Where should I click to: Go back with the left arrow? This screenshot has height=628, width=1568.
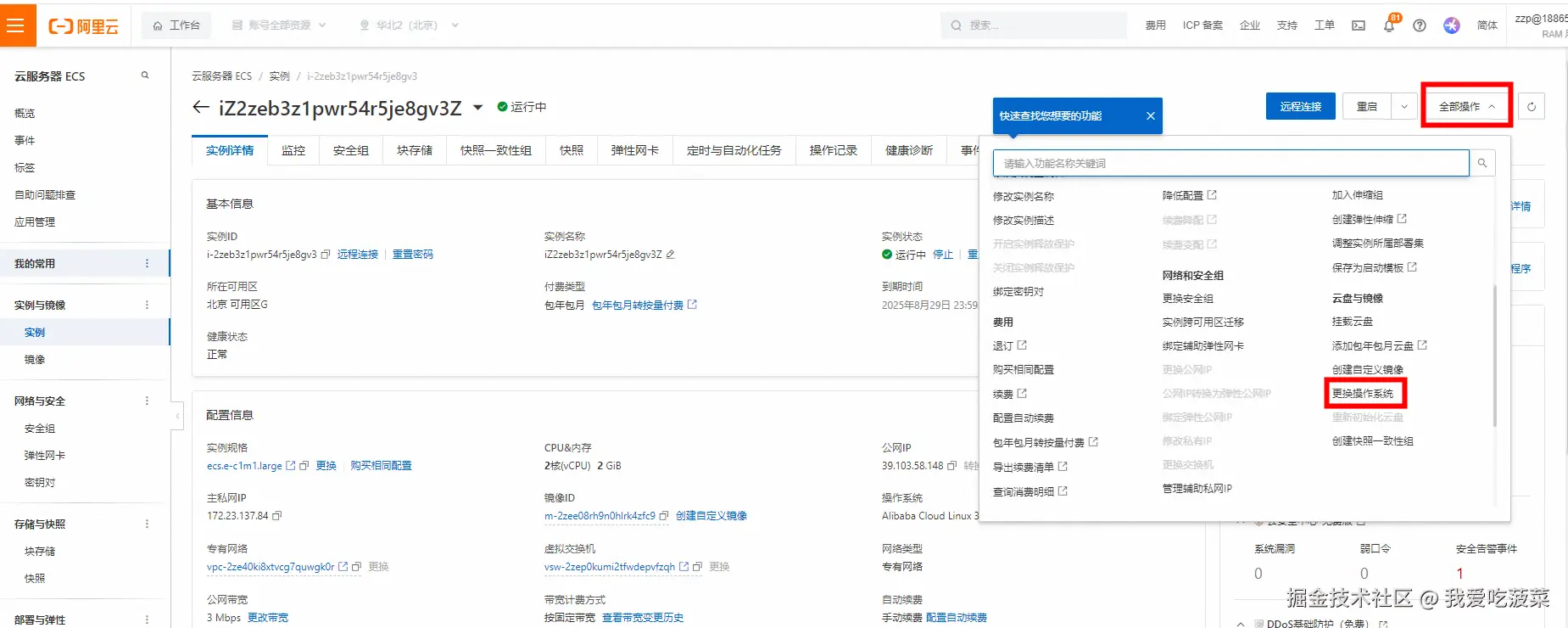201,107
